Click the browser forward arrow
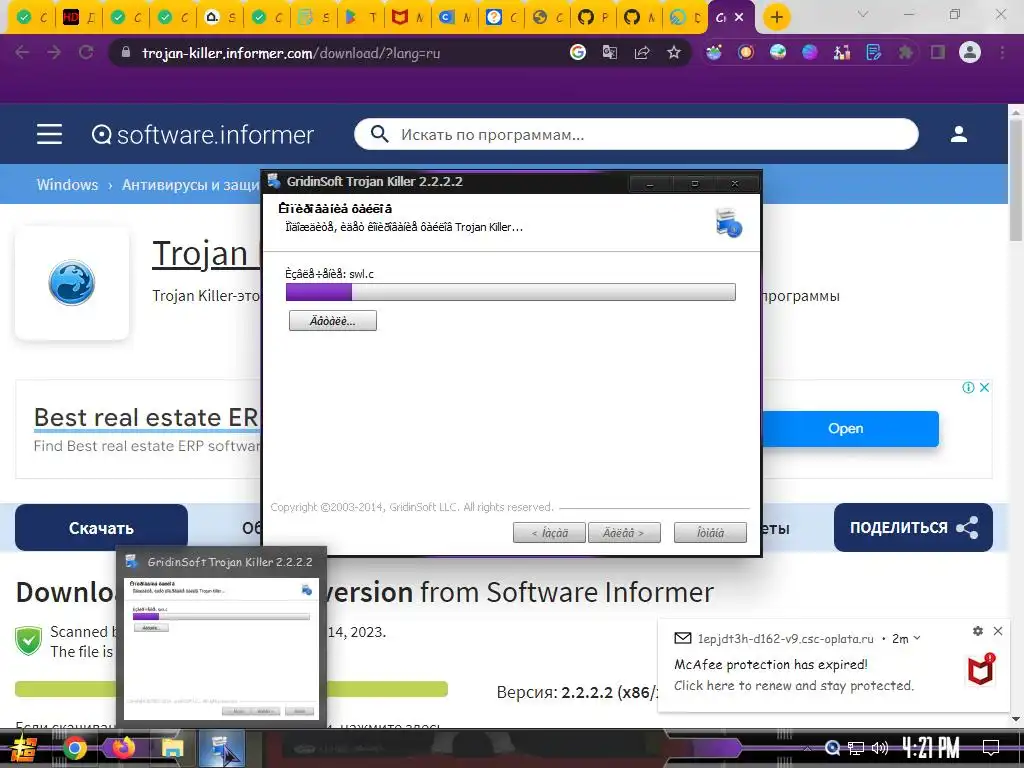 54,52
